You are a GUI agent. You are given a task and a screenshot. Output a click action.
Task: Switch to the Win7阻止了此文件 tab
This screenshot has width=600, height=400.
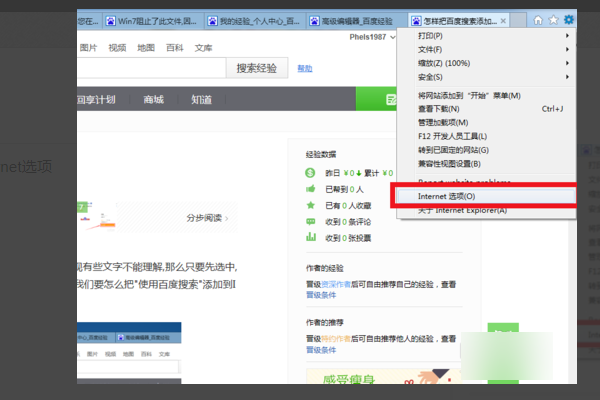click(153, 21)
